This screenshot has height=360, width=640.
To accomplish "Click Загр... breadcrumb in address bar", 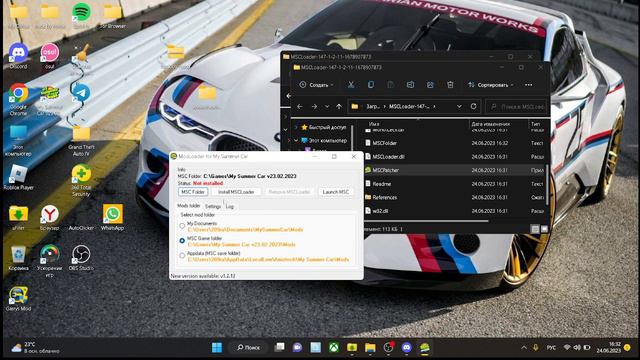I will [x=373, y=106].
